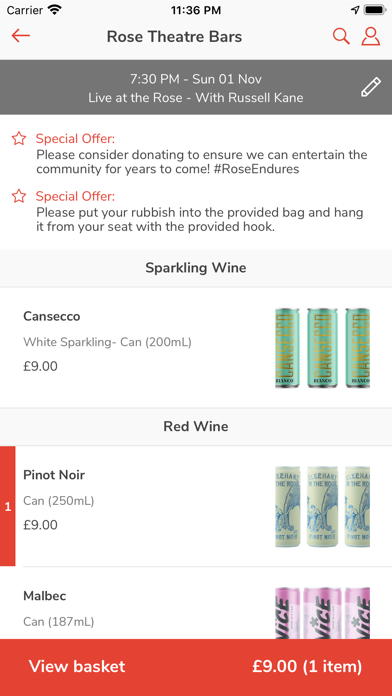The image size is (392, 696).
Task: Open search with the magnifier icon
Action: [x=341, y=36]
